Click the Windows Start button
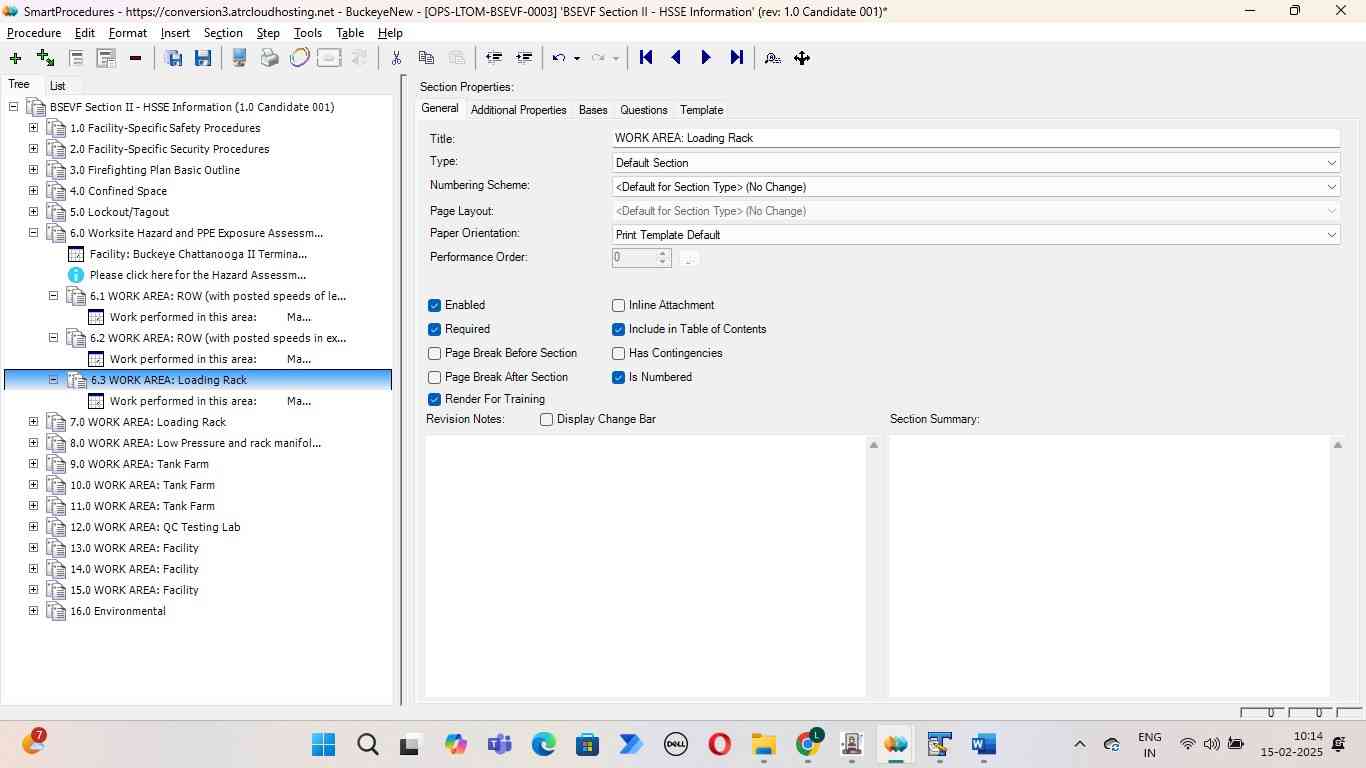The width and height of the screenshot is (1366, 768). pyautogui.click(x=323, y=745)
